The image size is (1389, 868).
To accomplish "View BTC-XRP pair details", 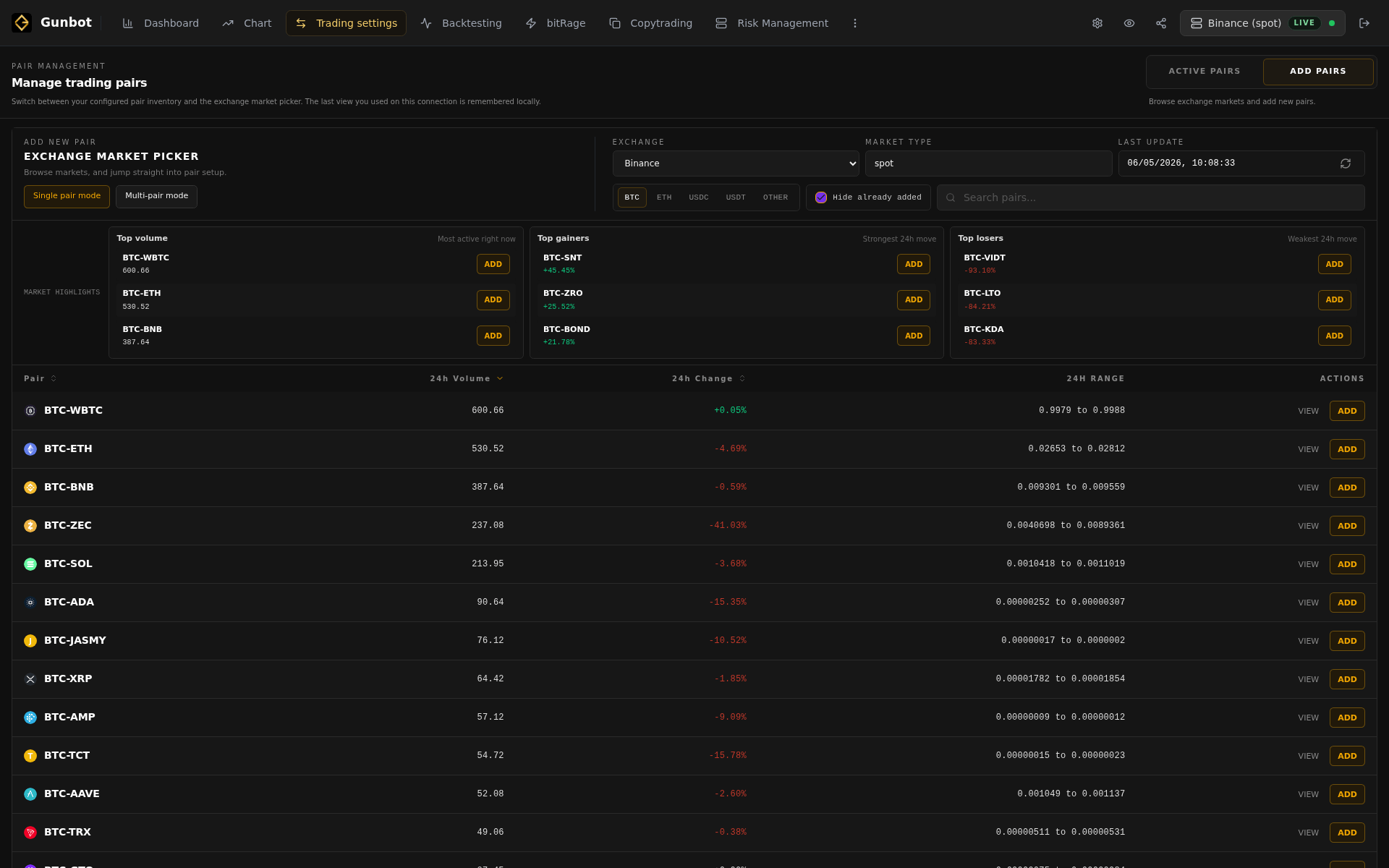I will 1308,679.
